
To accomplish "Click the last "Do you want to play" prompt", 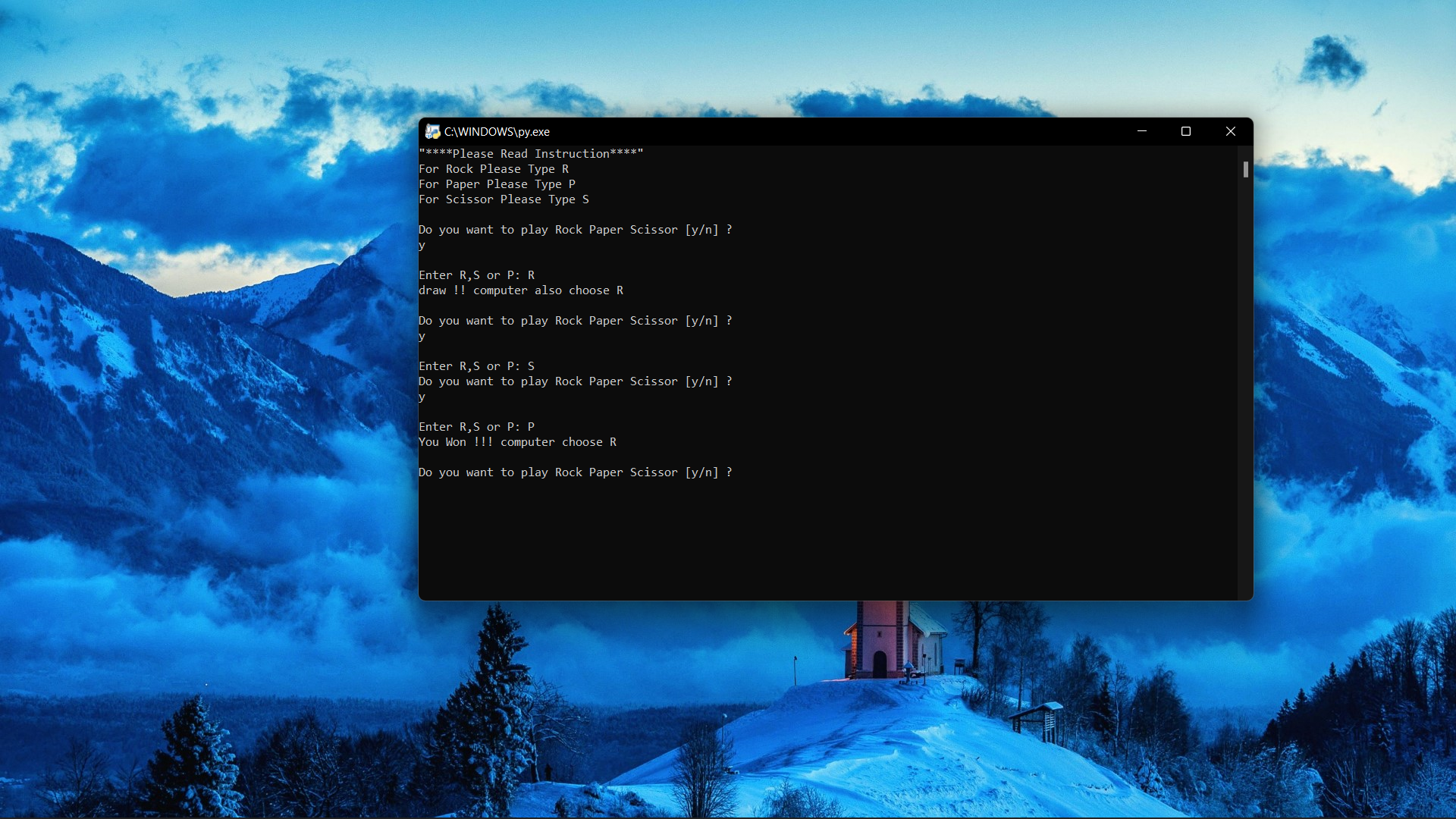I will click(575, 472).
